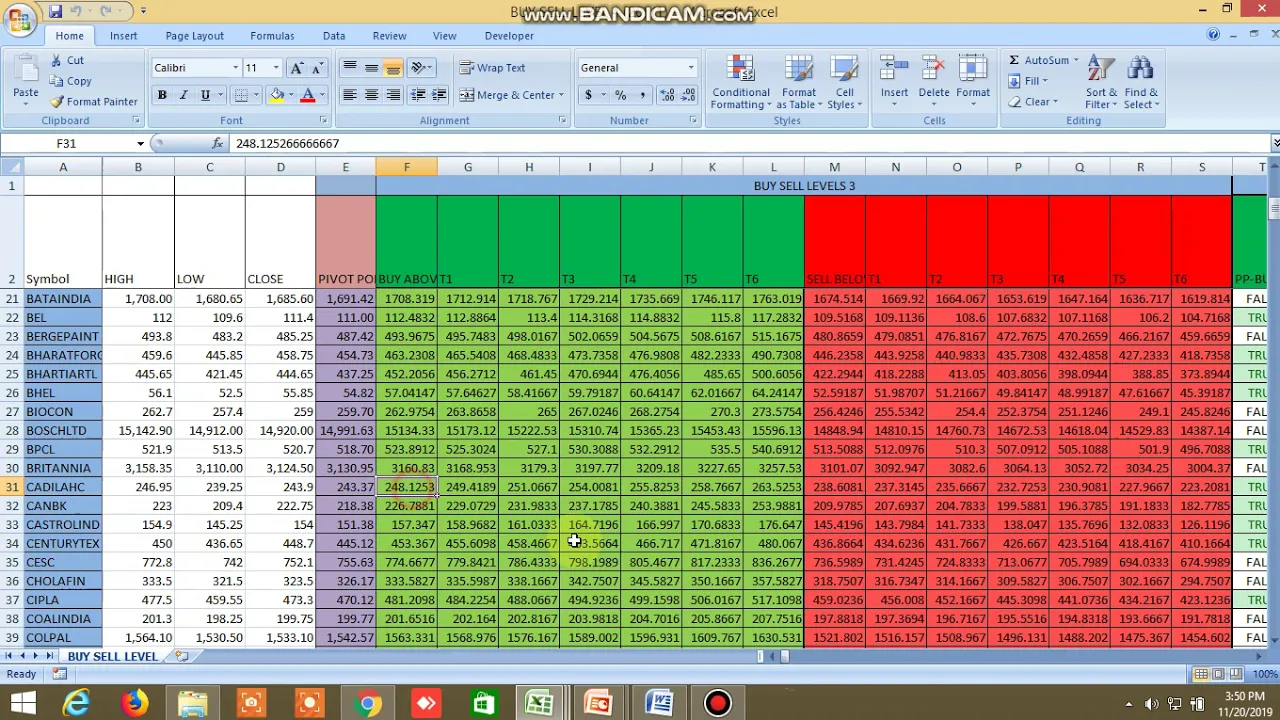Open Firefox from the taskbar

[135, 704]
